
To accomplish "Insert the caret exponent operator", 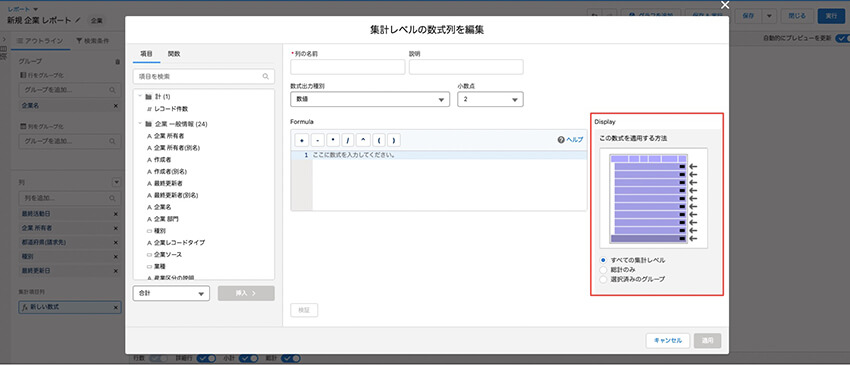I will (x=363, y=140).
